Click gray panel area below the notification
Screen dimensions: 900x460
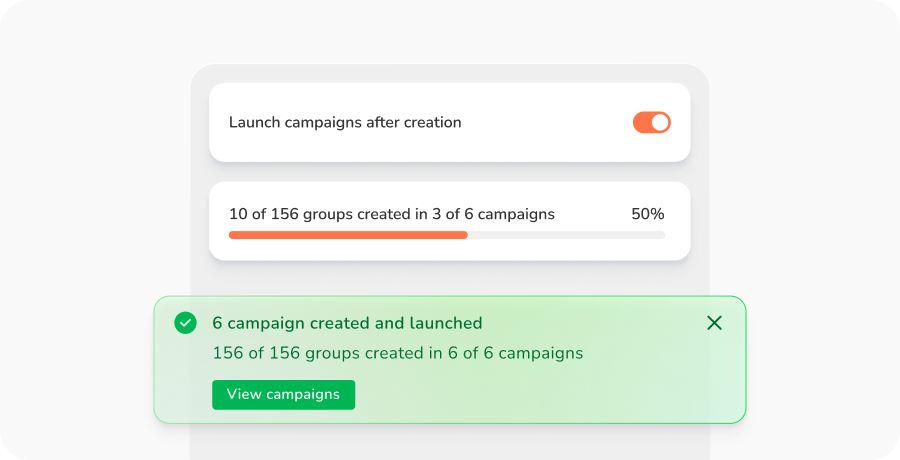point(450,440)
